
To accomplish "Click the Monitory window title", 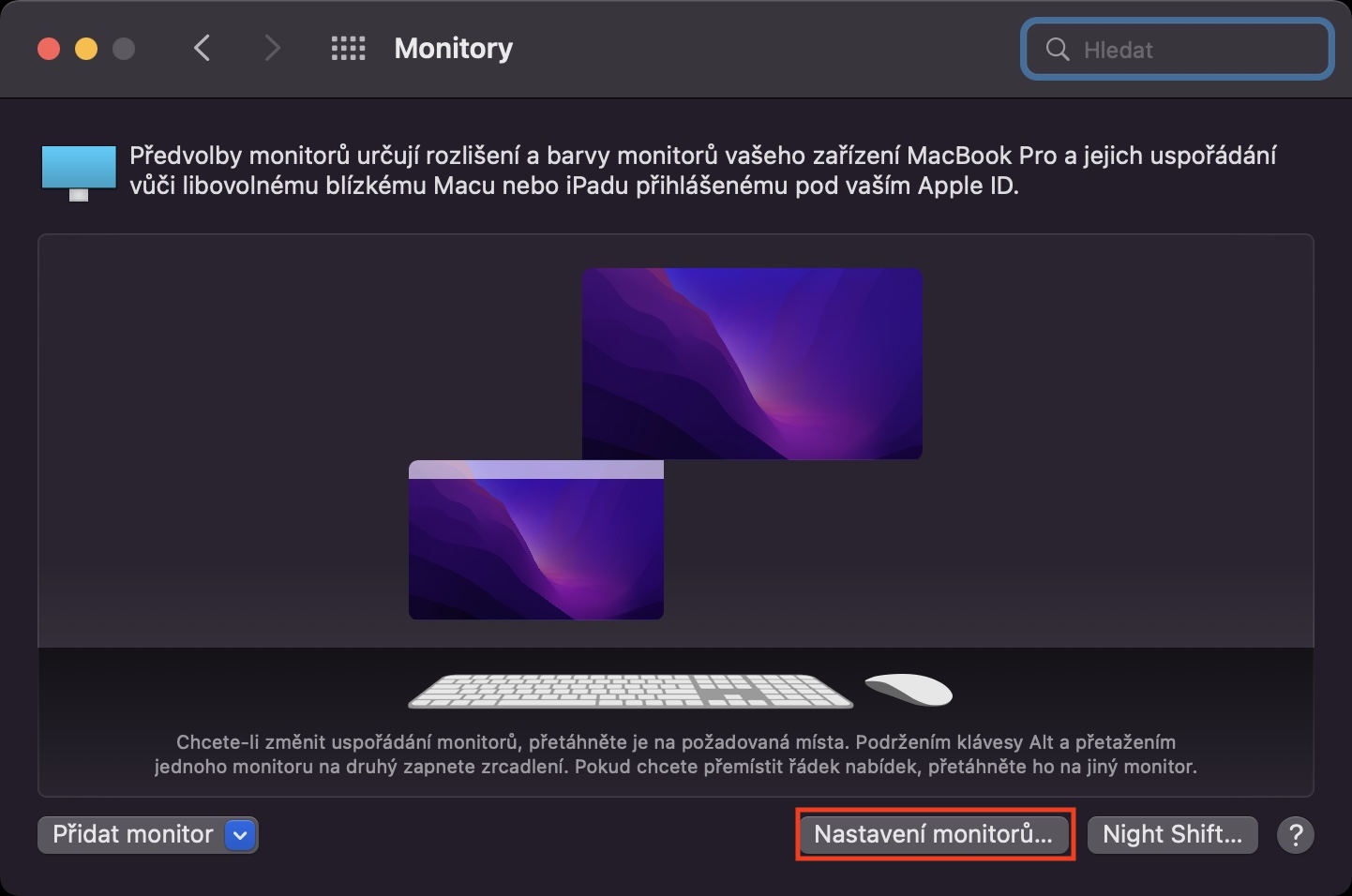I will (x=454, y=49).
